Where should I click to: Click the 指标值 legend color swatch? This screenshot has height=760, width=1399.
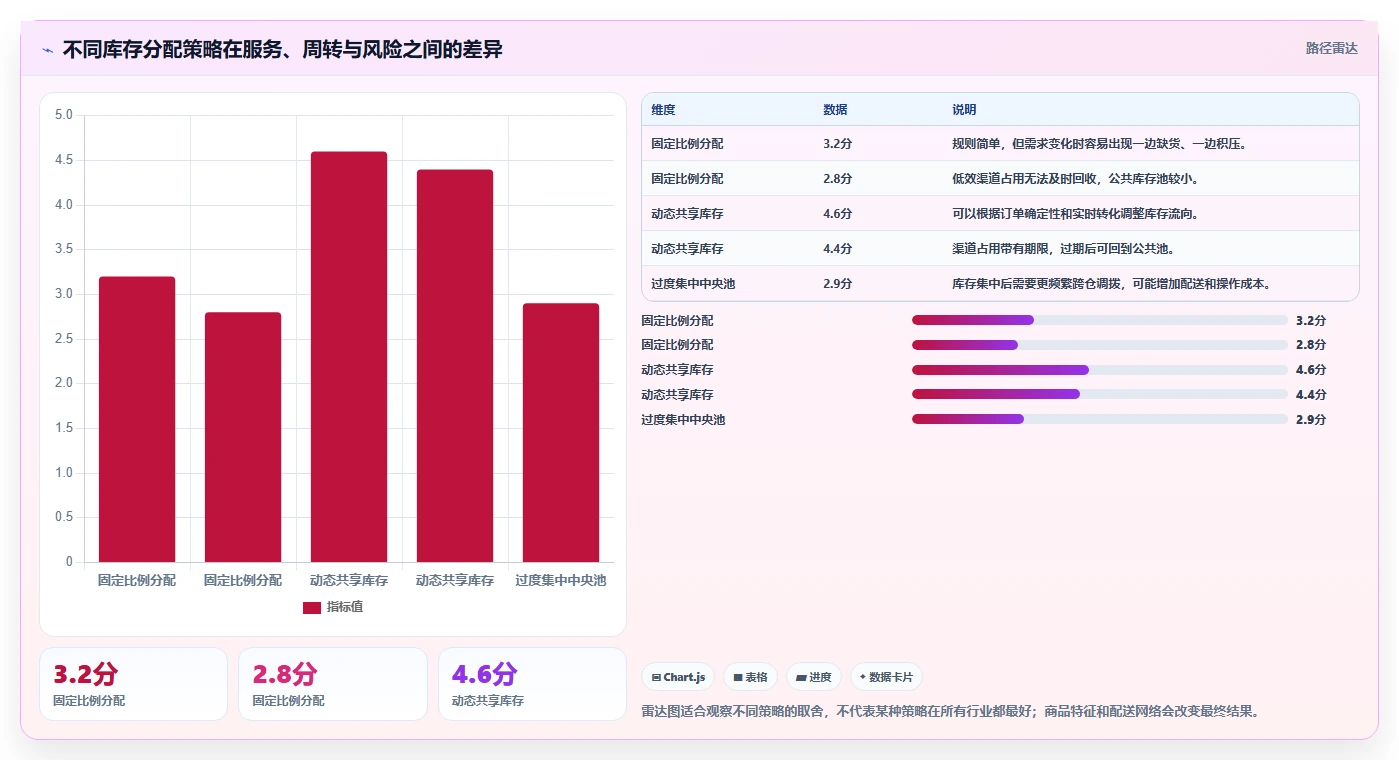coord(312,607)
